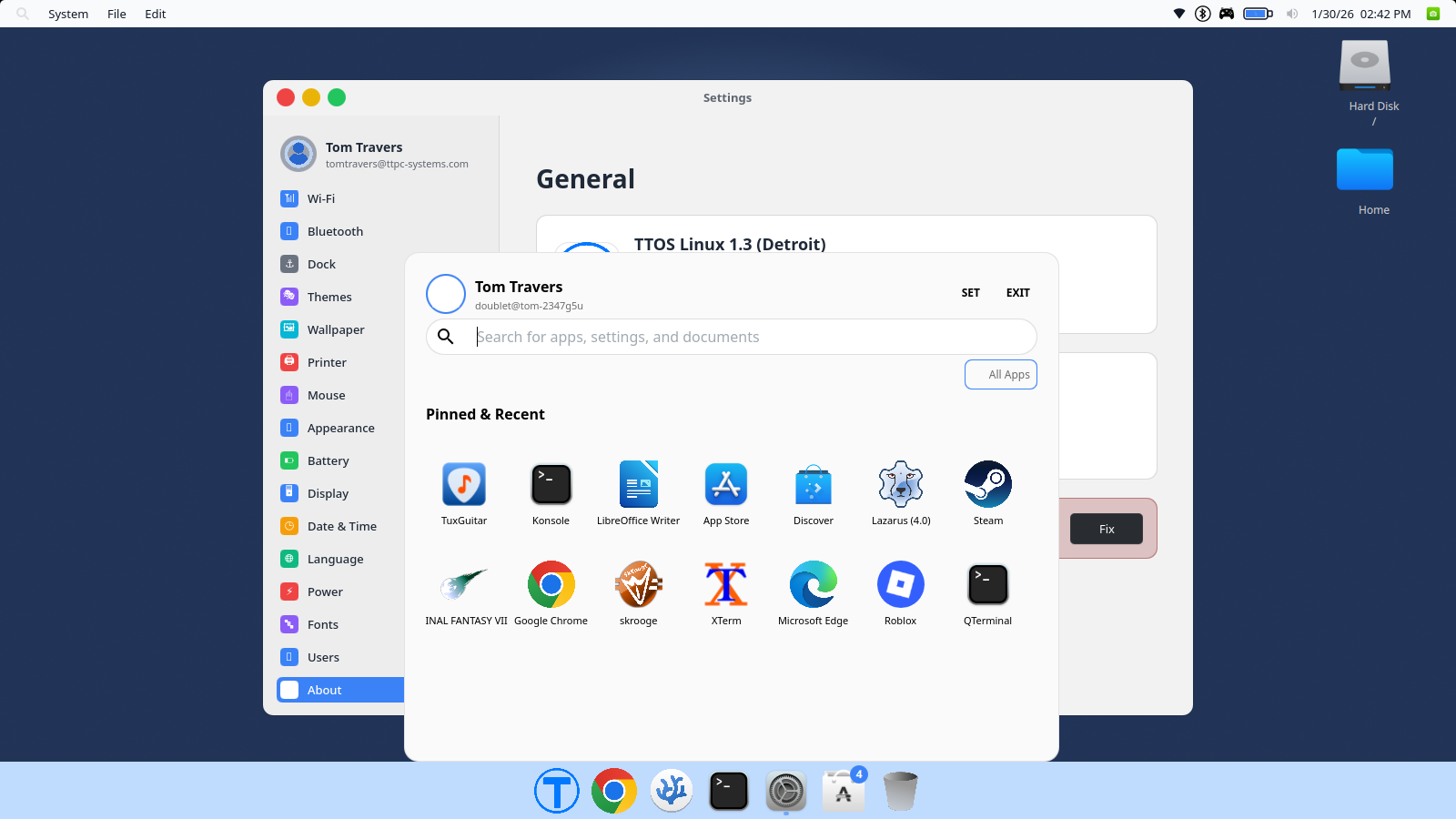Launch Steam from pinned apps
This screenshot has height=819, width=1456.
coord(988,494)
